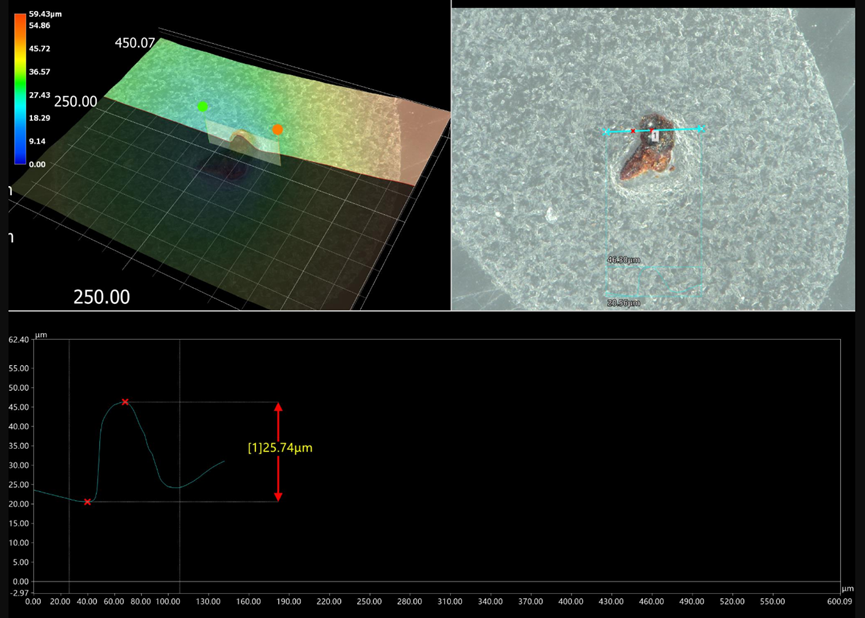Click the red double-headed height arrow

tap(278, 452)
